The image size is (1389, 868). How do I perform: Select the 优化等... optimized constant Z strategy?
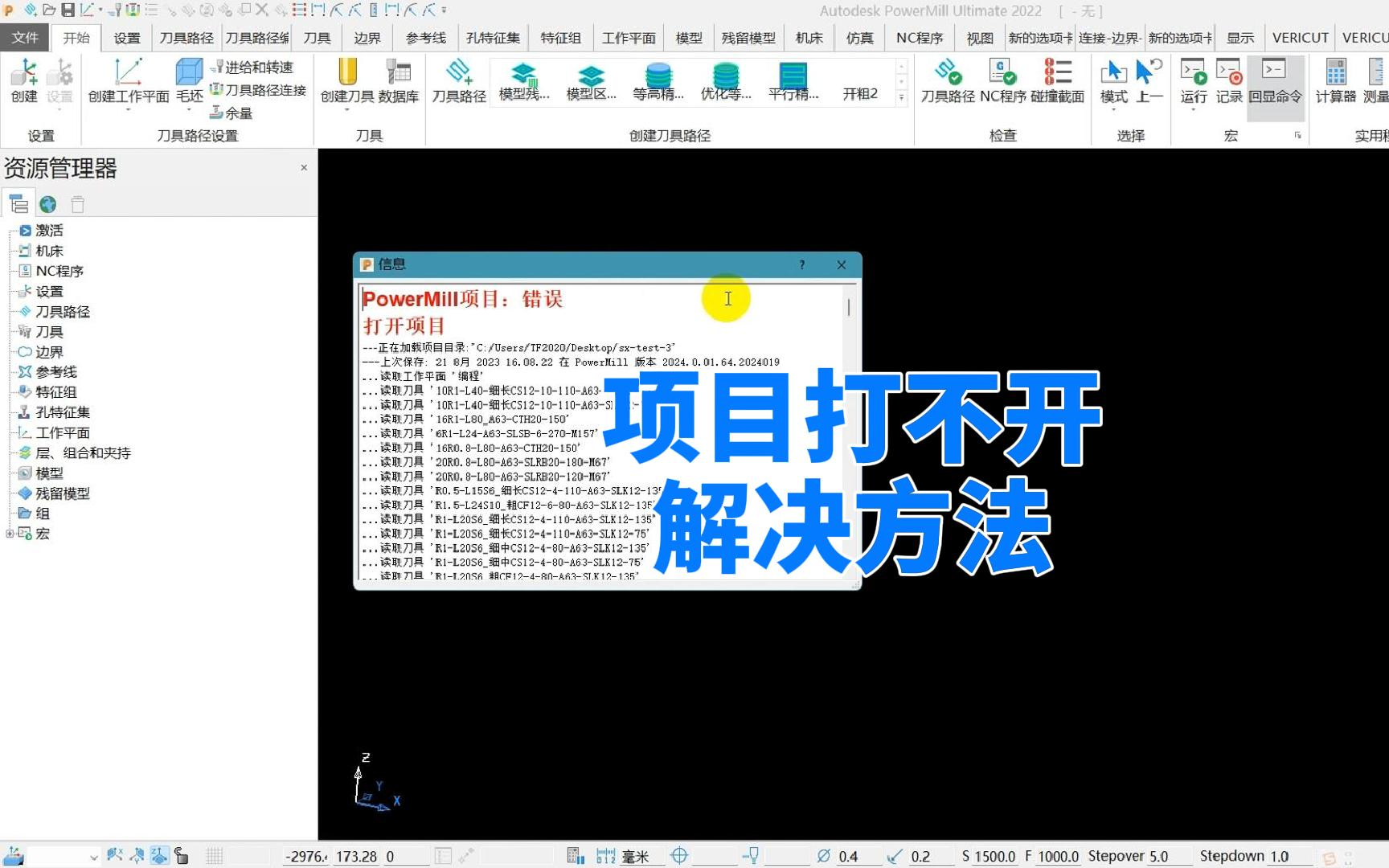click(726, 81)
